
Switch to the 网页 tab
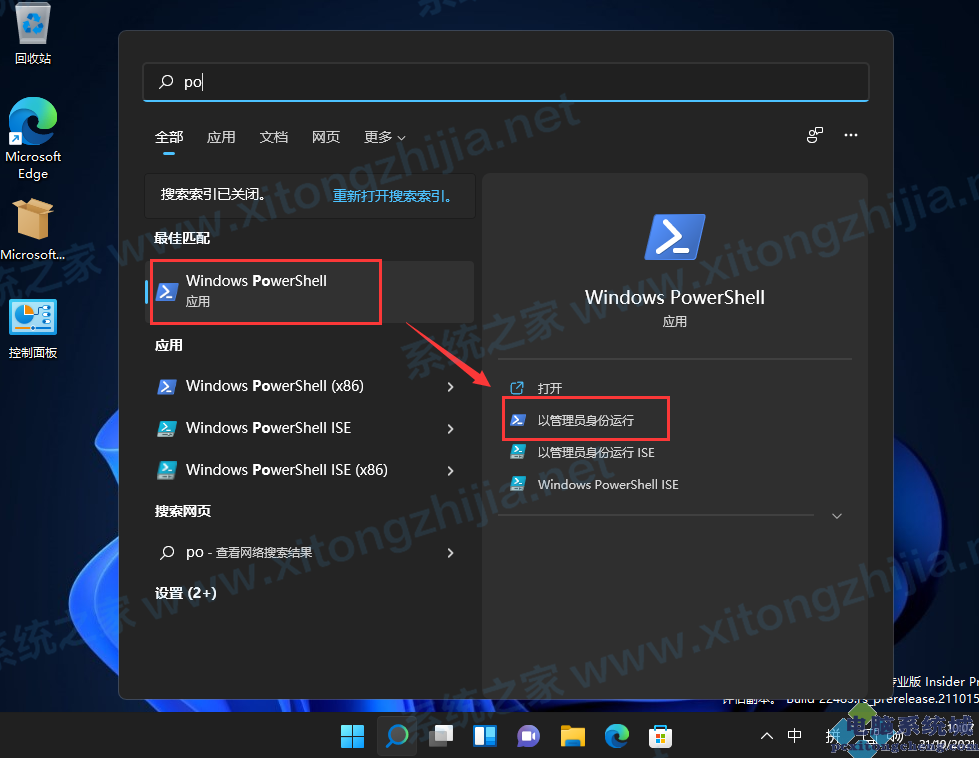point(326,137)
